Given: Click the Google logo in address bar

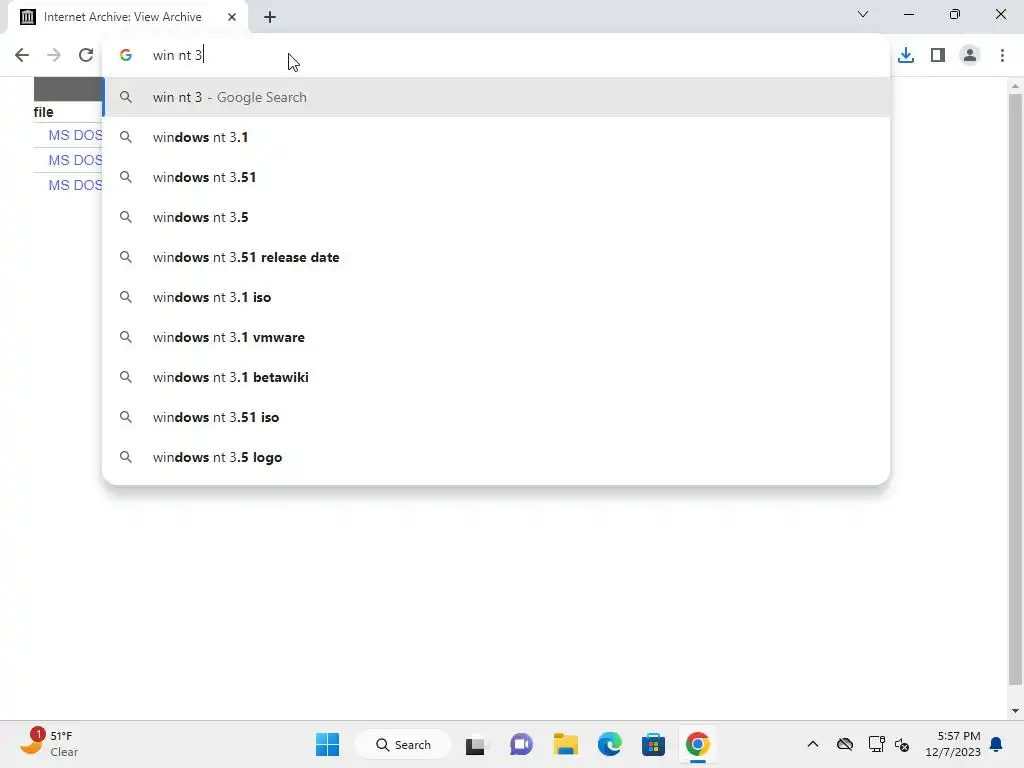Looking at the screenshot, I should (126, 56).
